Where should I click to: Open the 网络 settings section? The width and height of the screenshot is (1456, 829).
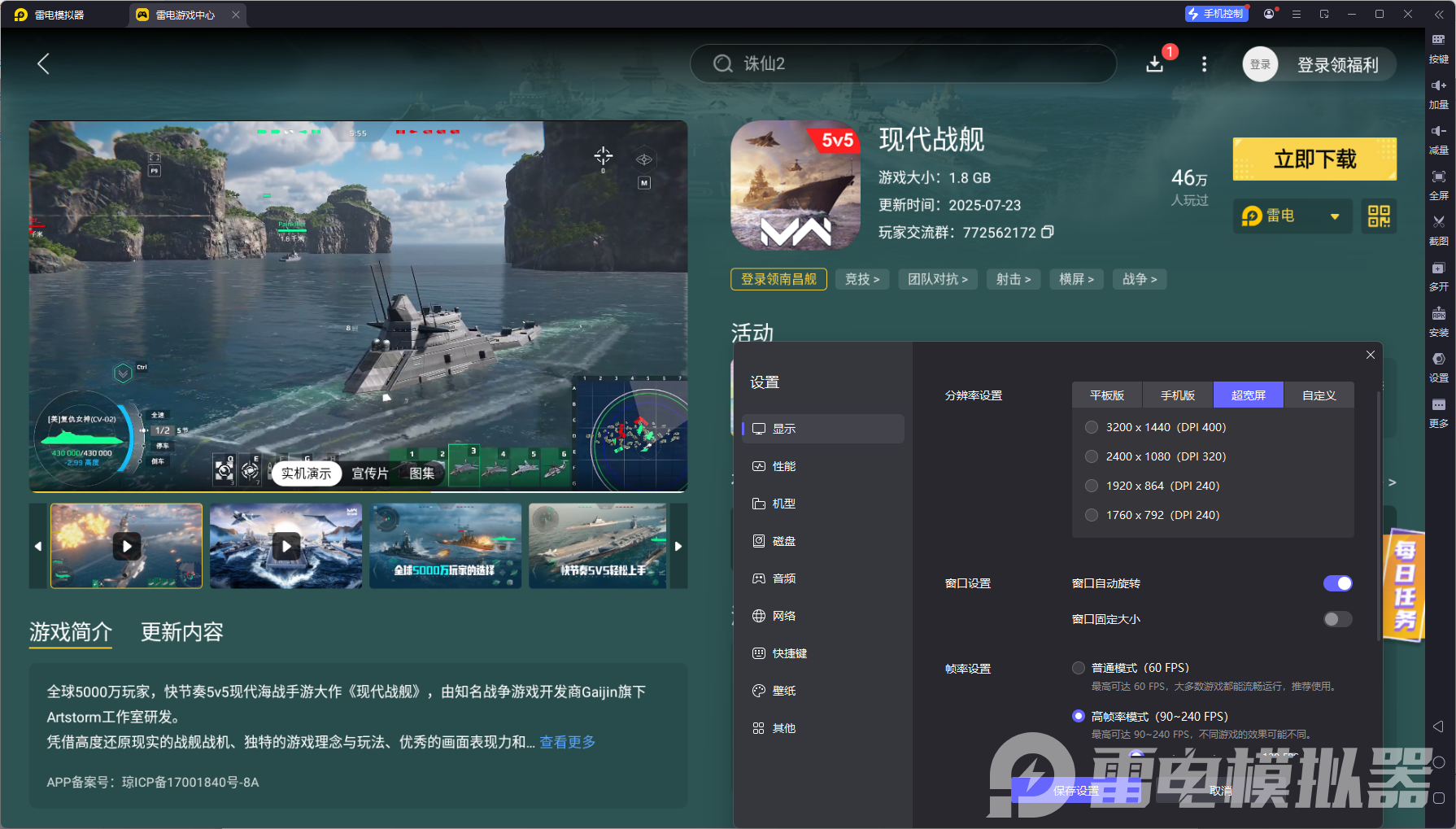coord(823,616)
